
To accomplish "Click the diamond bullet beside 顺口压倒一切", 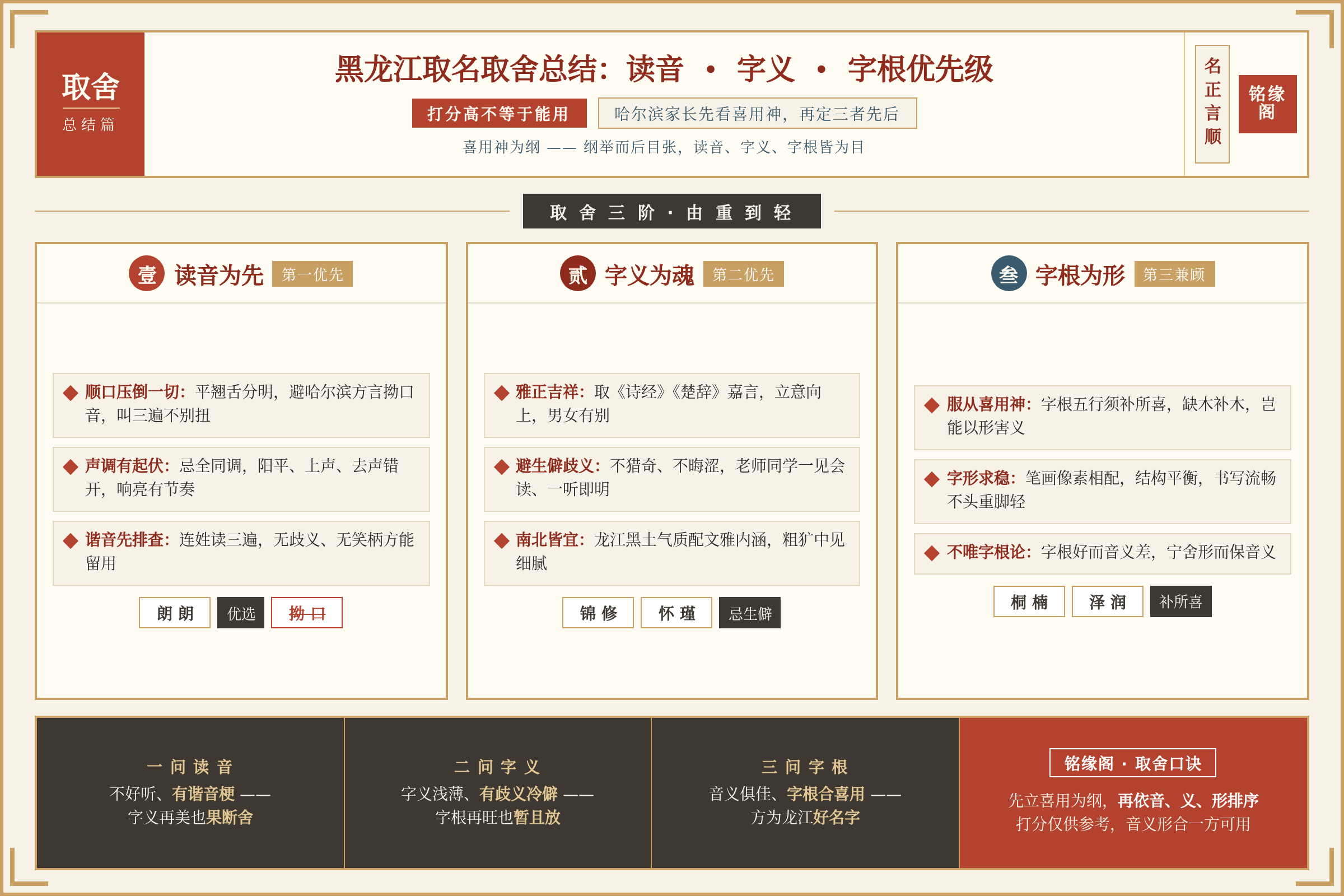I will [x=71, y=393].
